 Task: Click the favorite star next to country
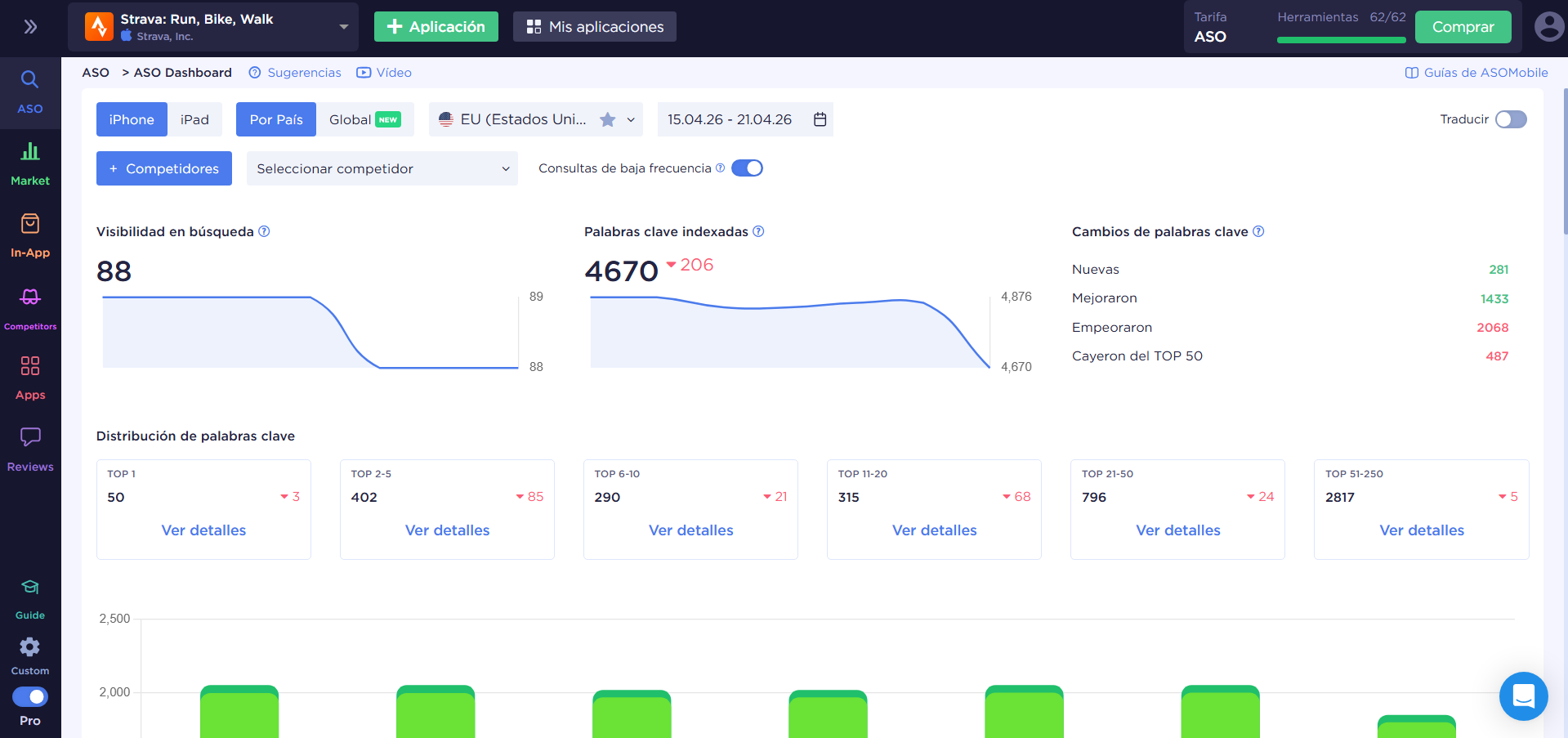(607, 120)
